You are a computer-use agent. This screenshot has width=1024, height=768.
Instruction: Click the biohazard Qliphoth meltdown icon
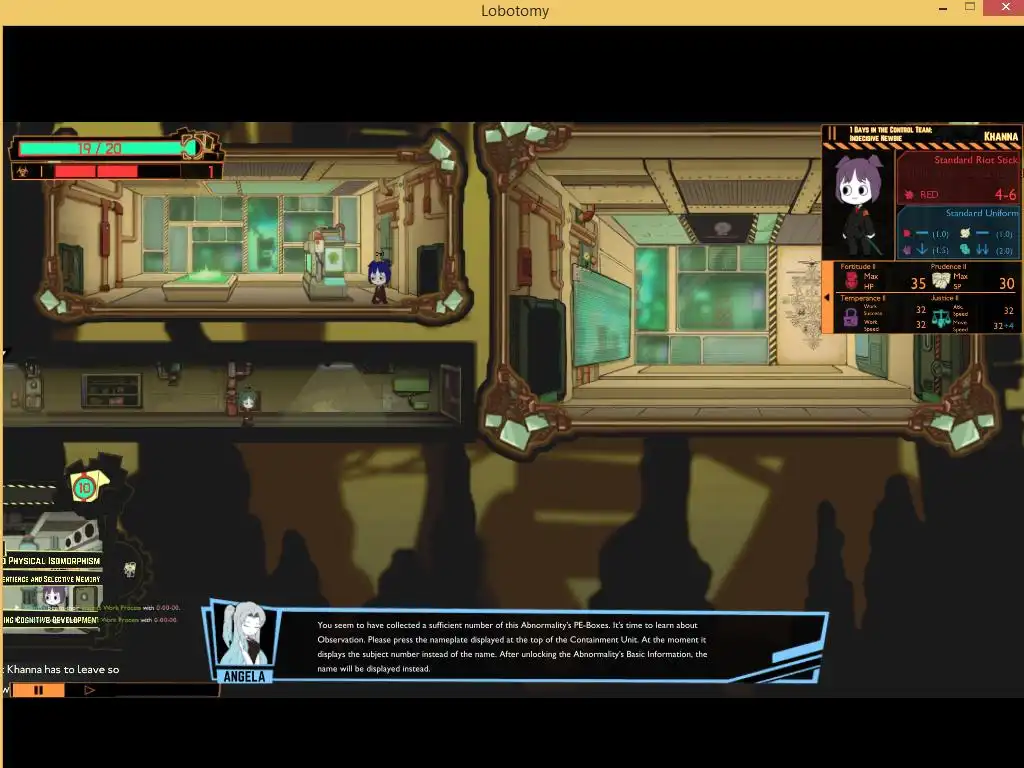point(22,172)
